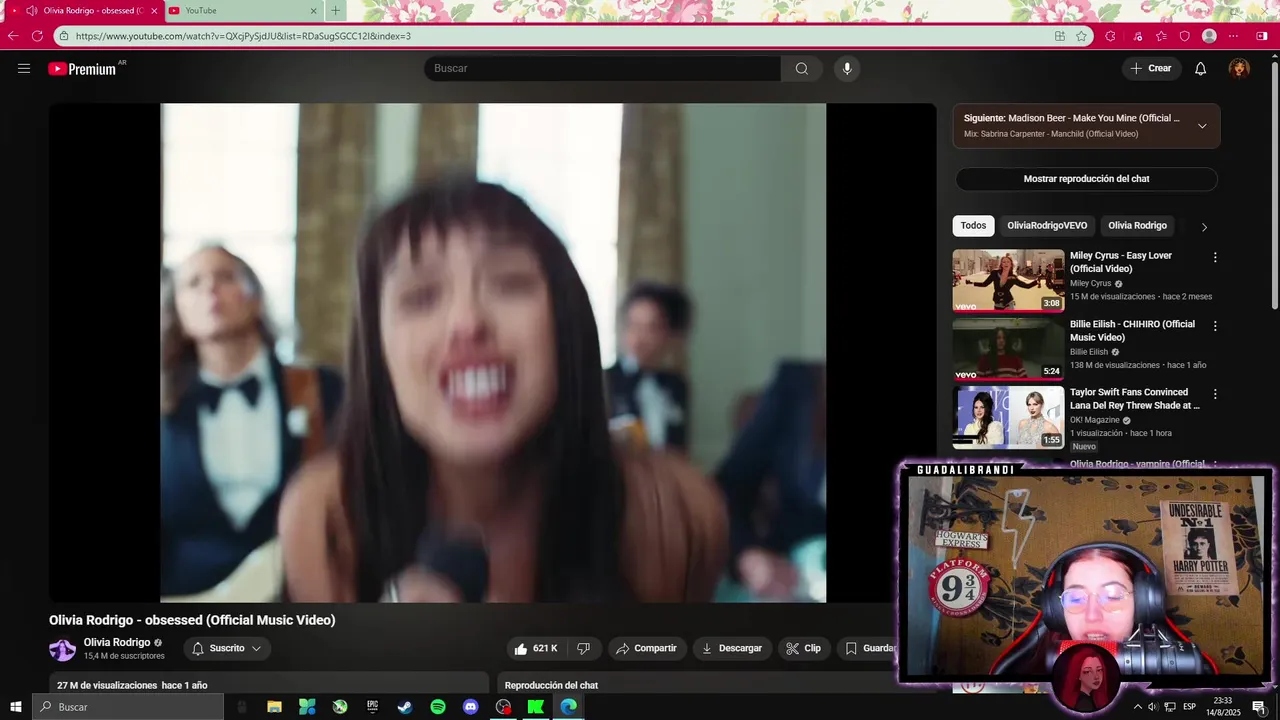Open Windows notification center
The image size is (1280, 720).
1259,707
